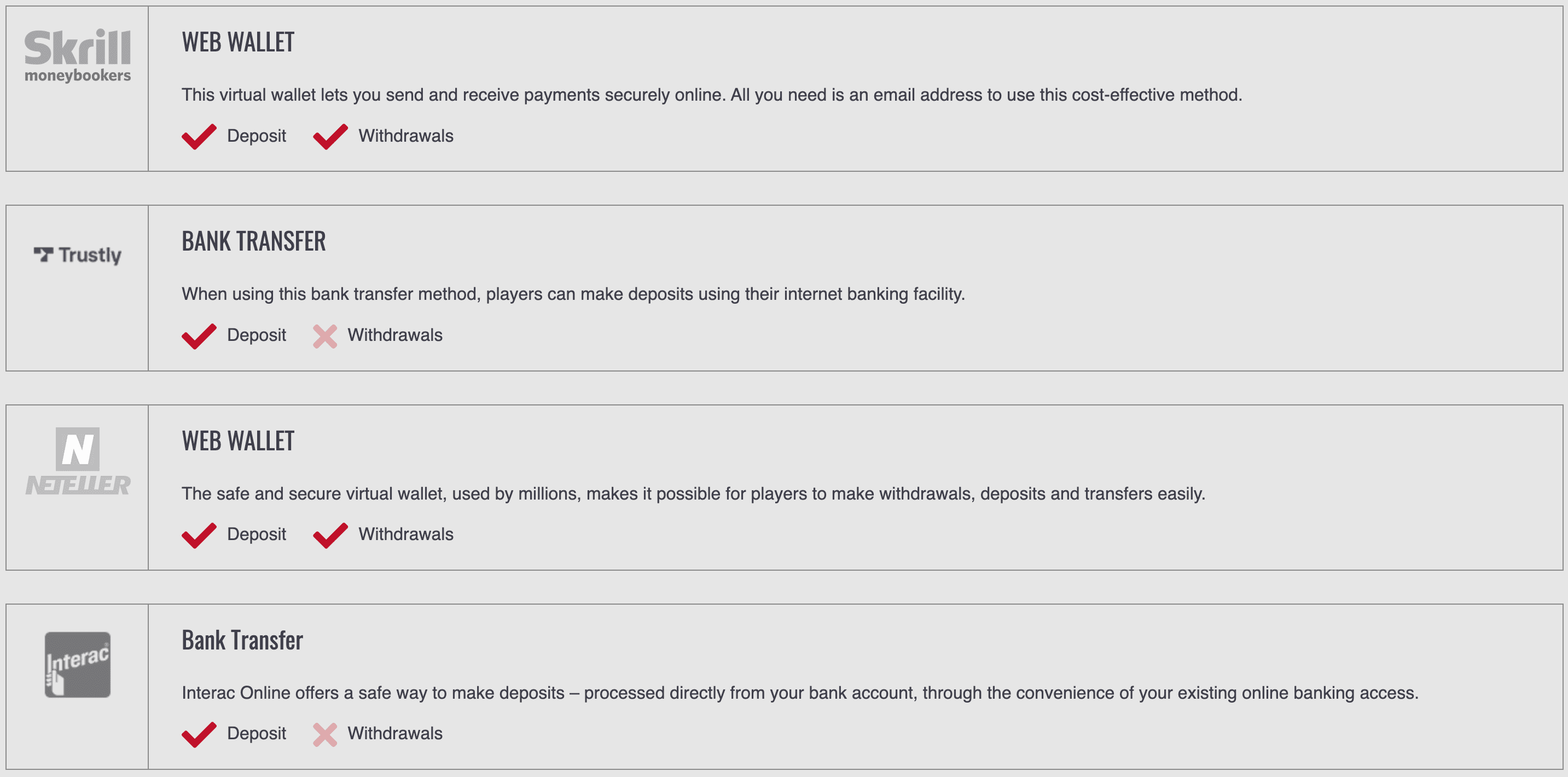Click Neteller's red Deposit checkmark
This screenshot has width=1568, height=777.
click(x=199, y=535)
